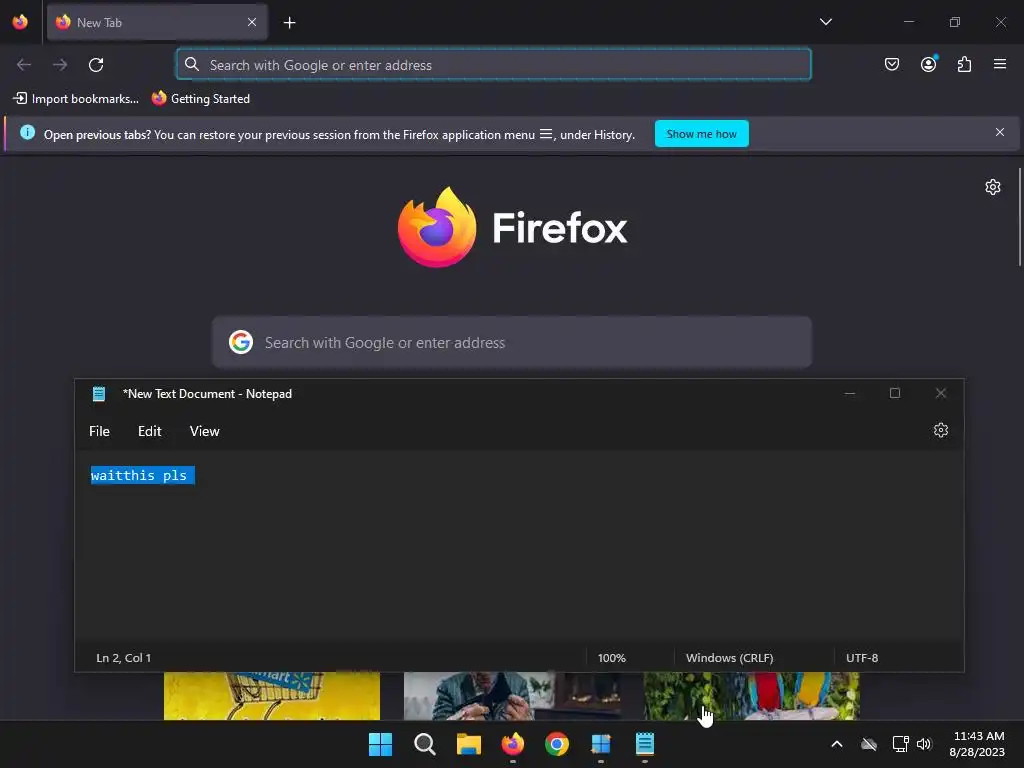Maximize the Notepad window
This screenshot has width=1024, height=768.
point(895,393)
